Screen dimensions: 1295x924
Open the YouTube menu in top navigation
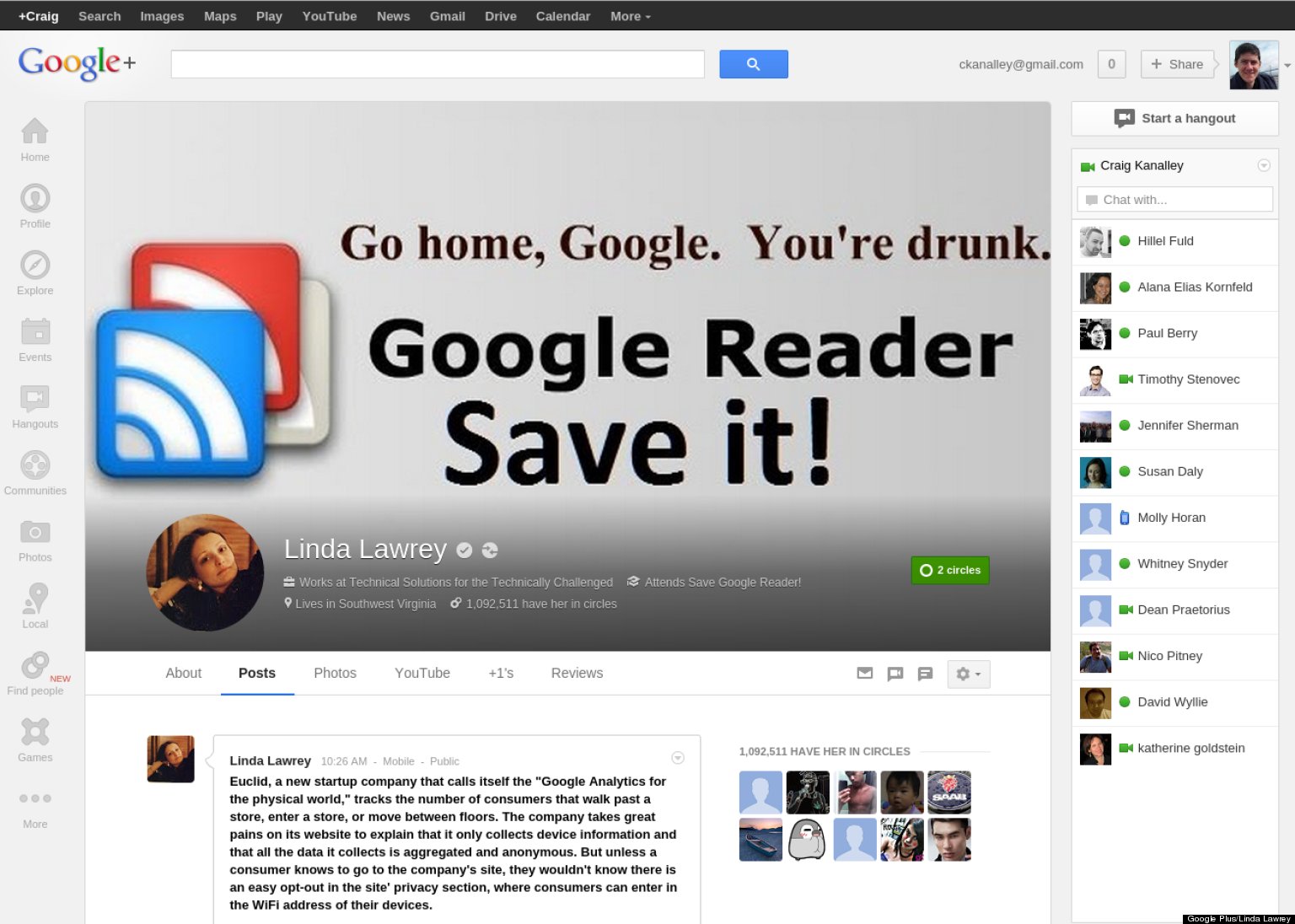[x=329, y=15]
